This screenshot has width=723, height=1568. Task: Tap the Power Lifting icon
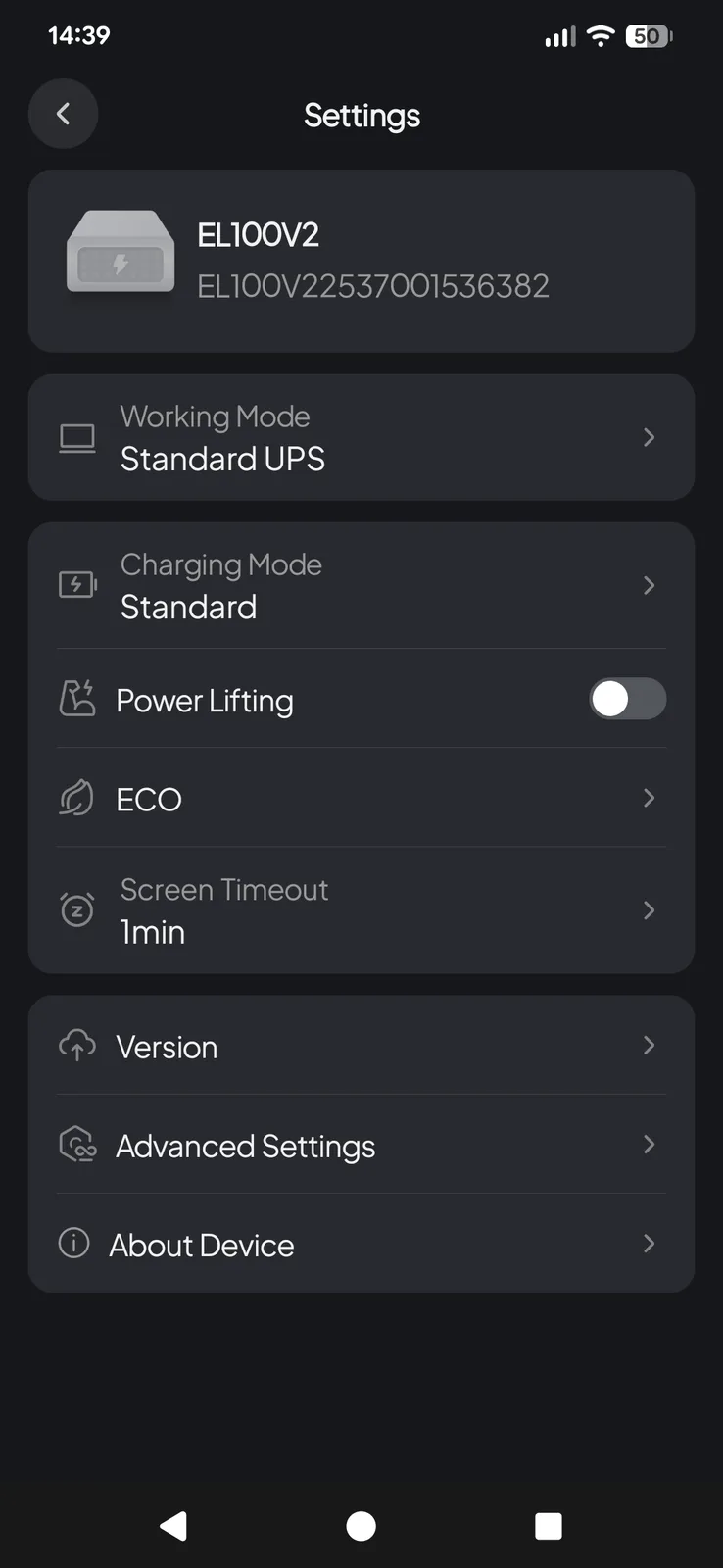tap(77, 699)
